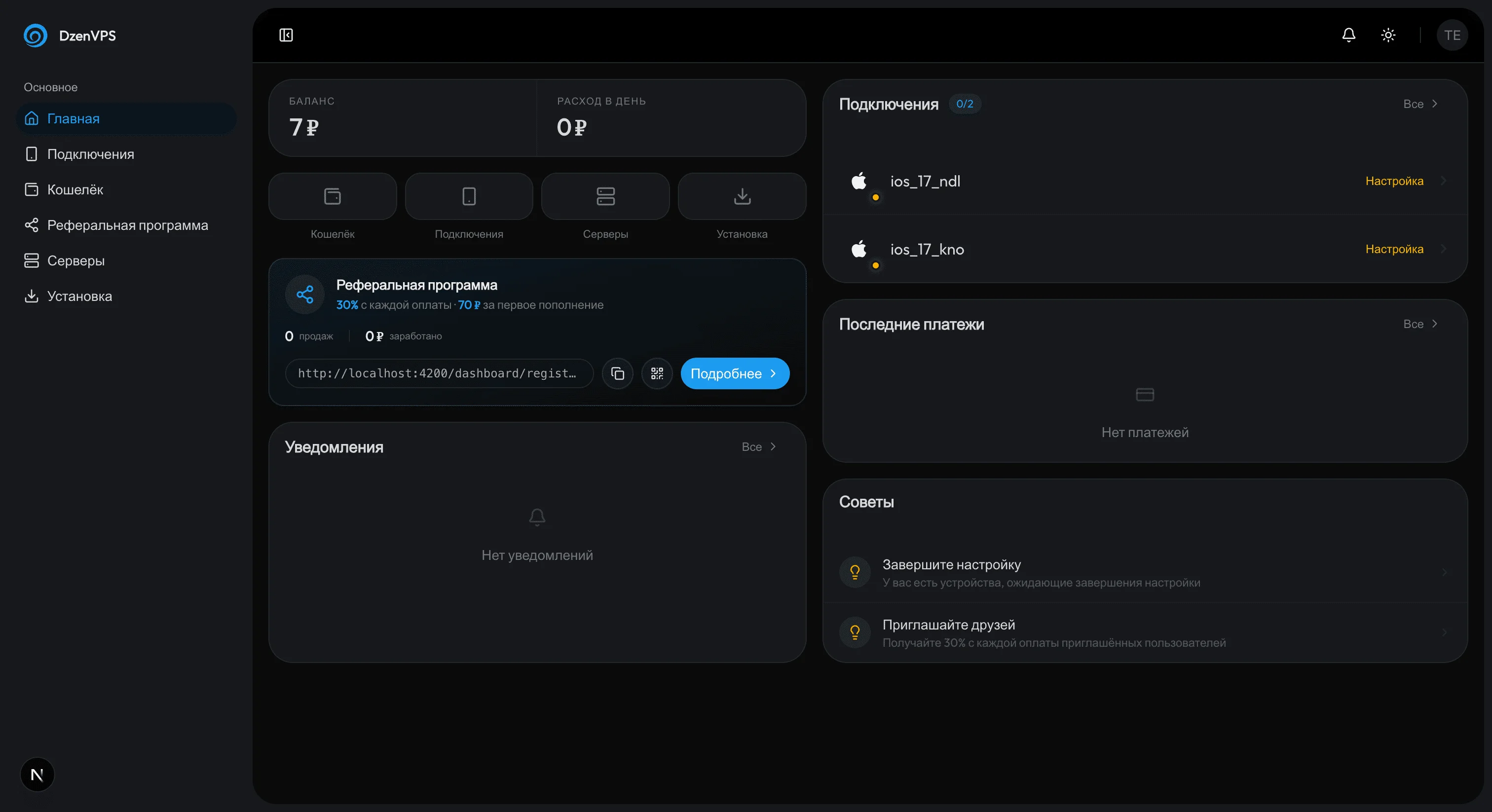Select Реферальная программа in the sidebar
This screenshot has width=1492, height=812.
[127, 225]
